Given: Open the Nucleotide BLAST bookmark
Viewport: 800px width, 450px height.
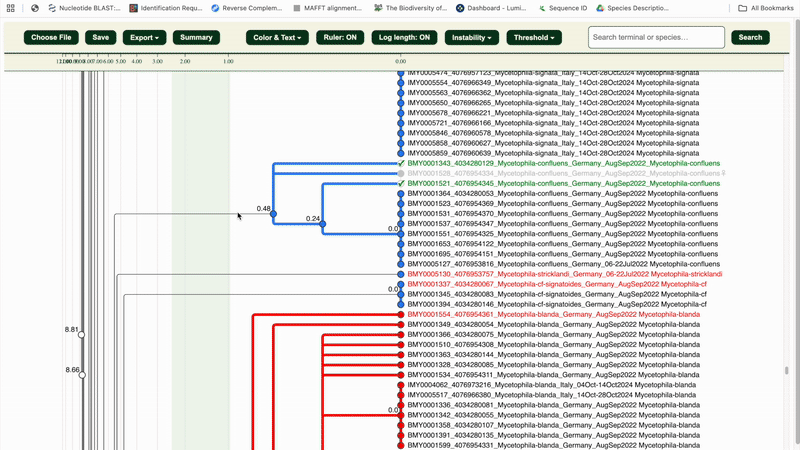Looking at the screenshot, I should (x=85, y=8).
